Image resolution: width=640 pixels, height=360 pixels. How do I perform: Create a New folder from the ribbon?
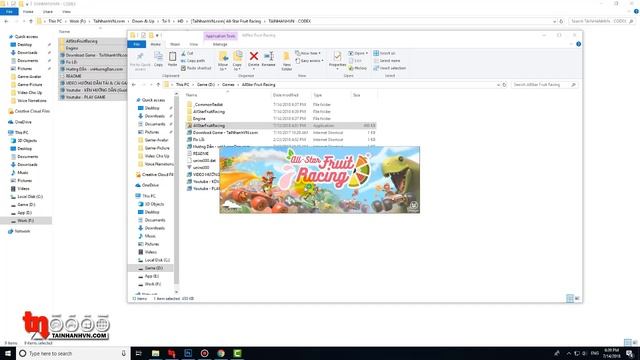(287, 61)
